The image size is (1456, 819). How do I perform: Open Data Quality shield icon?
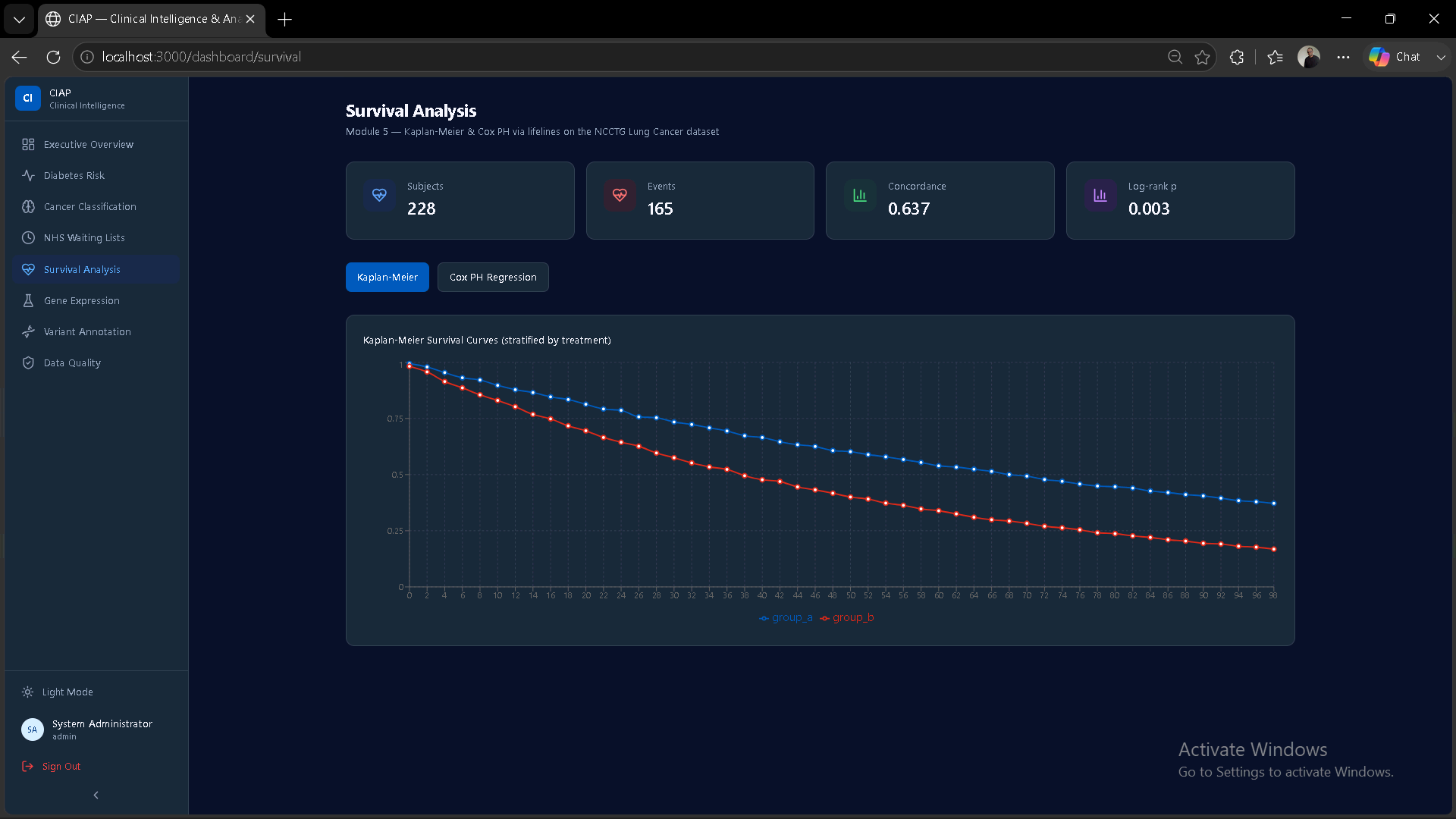[28, 362]
